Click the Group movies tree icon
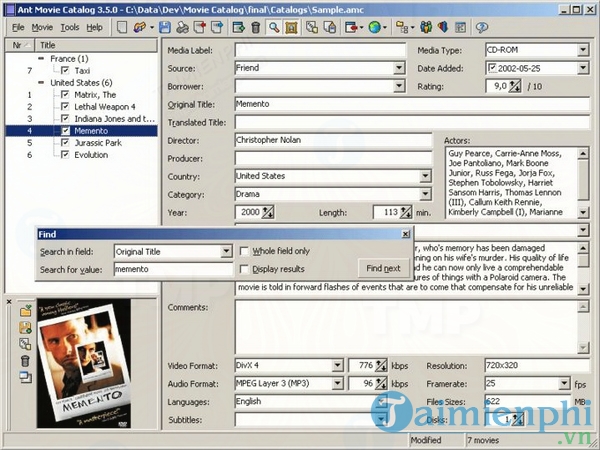The image size is (600, 450). pyautogui.click(x=402, y=28)
